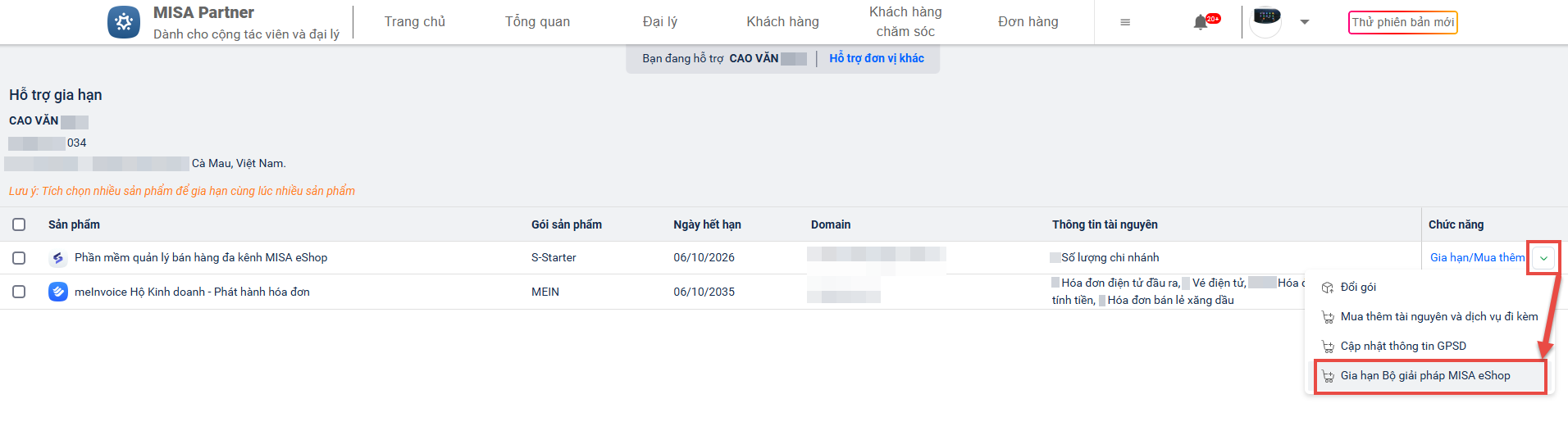Click the user avatar picture
1568x426 pixels.
1266,20
